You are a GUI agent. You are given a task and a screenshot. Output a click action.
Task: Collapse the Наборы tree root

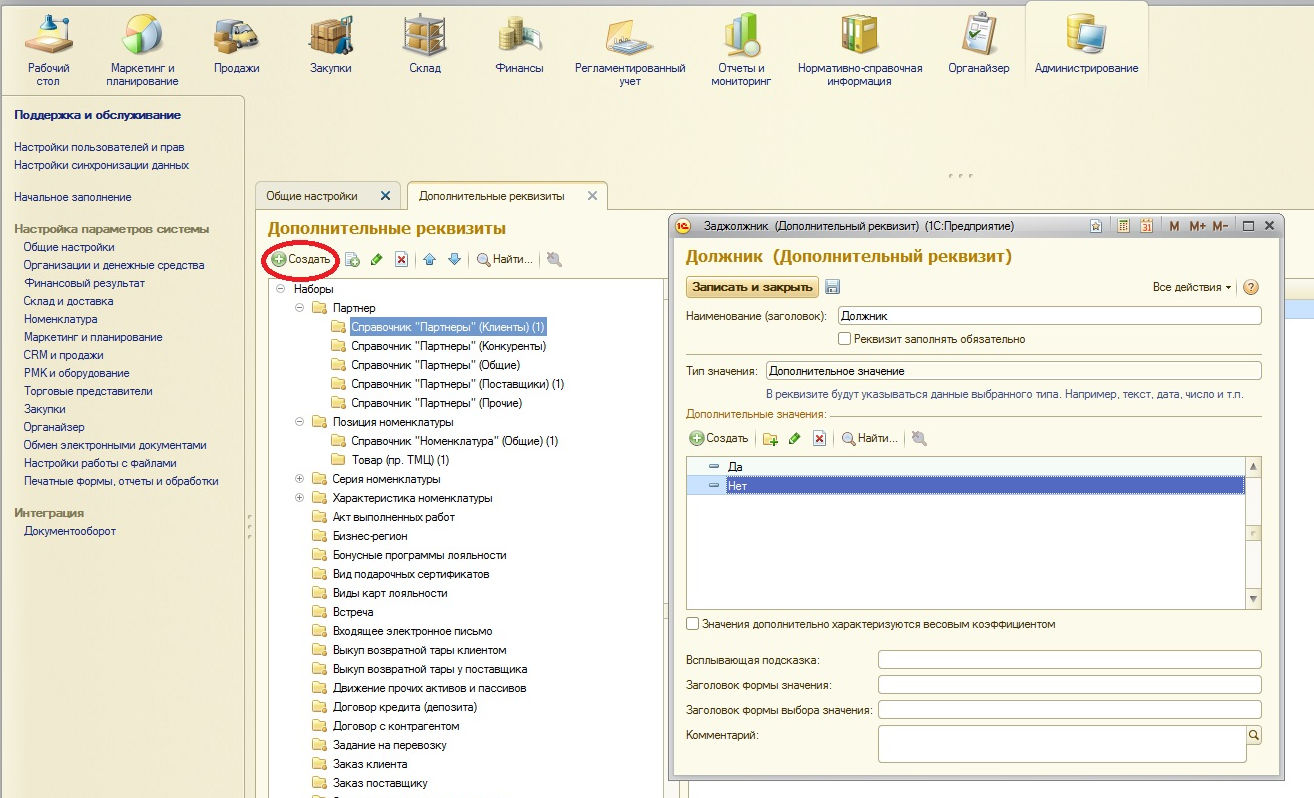280,289
